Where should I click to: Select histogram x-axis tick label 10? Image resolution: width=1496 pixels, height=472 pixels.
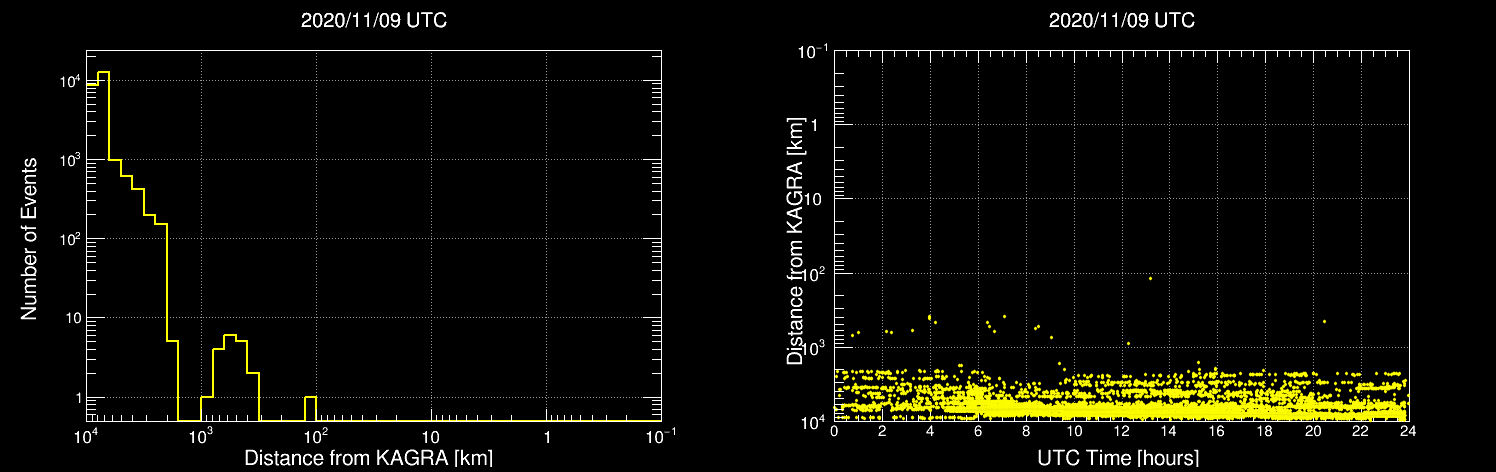point(430,438)
